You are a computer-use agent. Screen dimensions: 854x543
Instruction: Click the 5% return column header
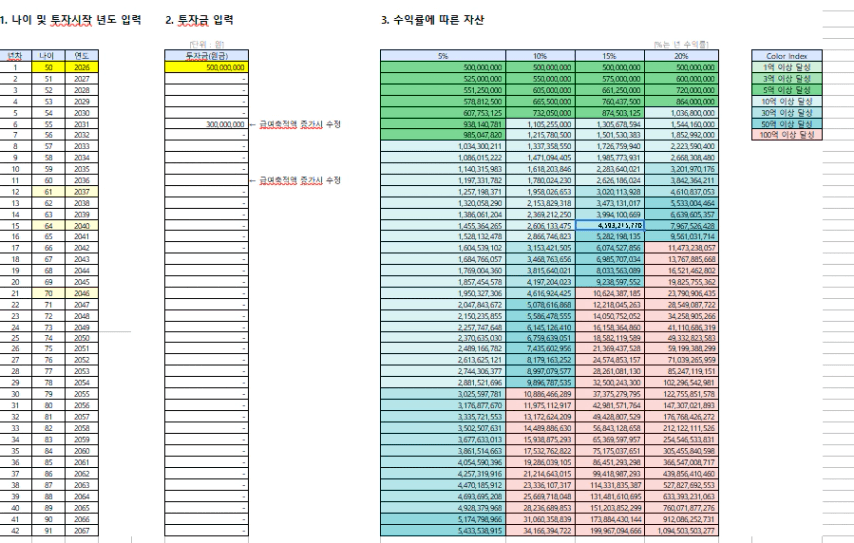[443, 56]
